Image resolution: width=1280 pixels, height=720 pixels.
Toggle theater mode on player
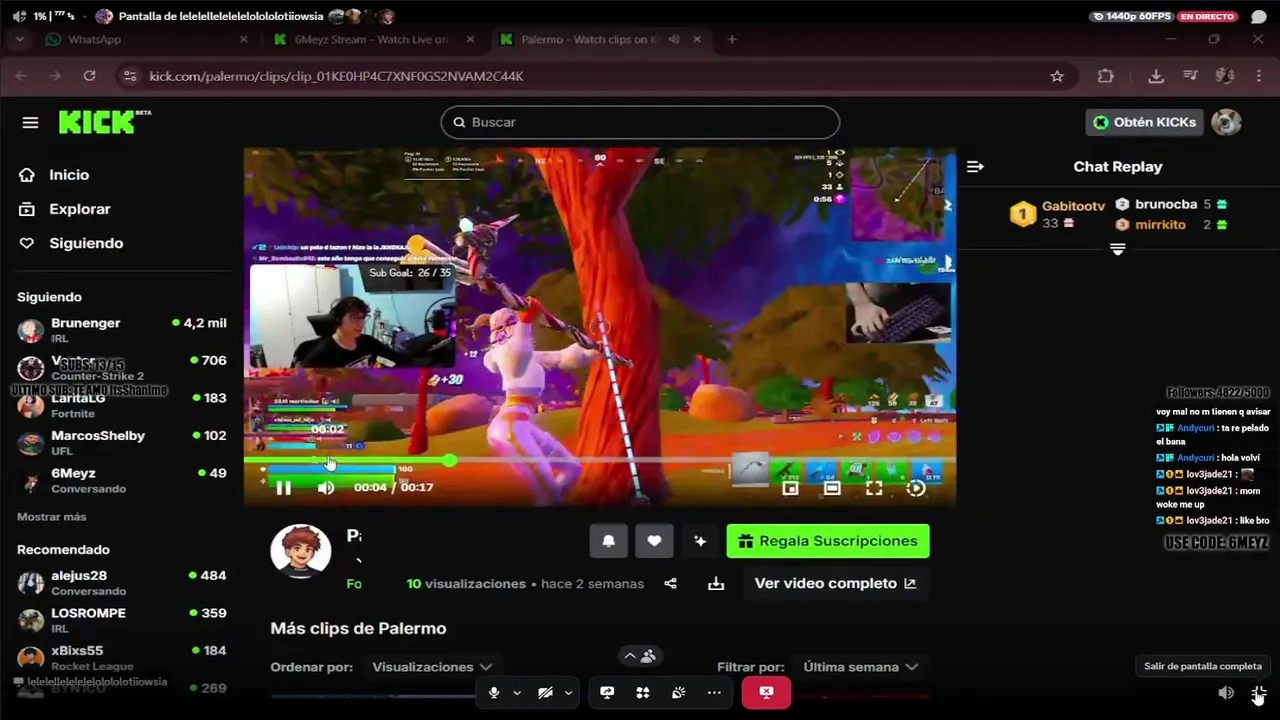click(832, 487)
